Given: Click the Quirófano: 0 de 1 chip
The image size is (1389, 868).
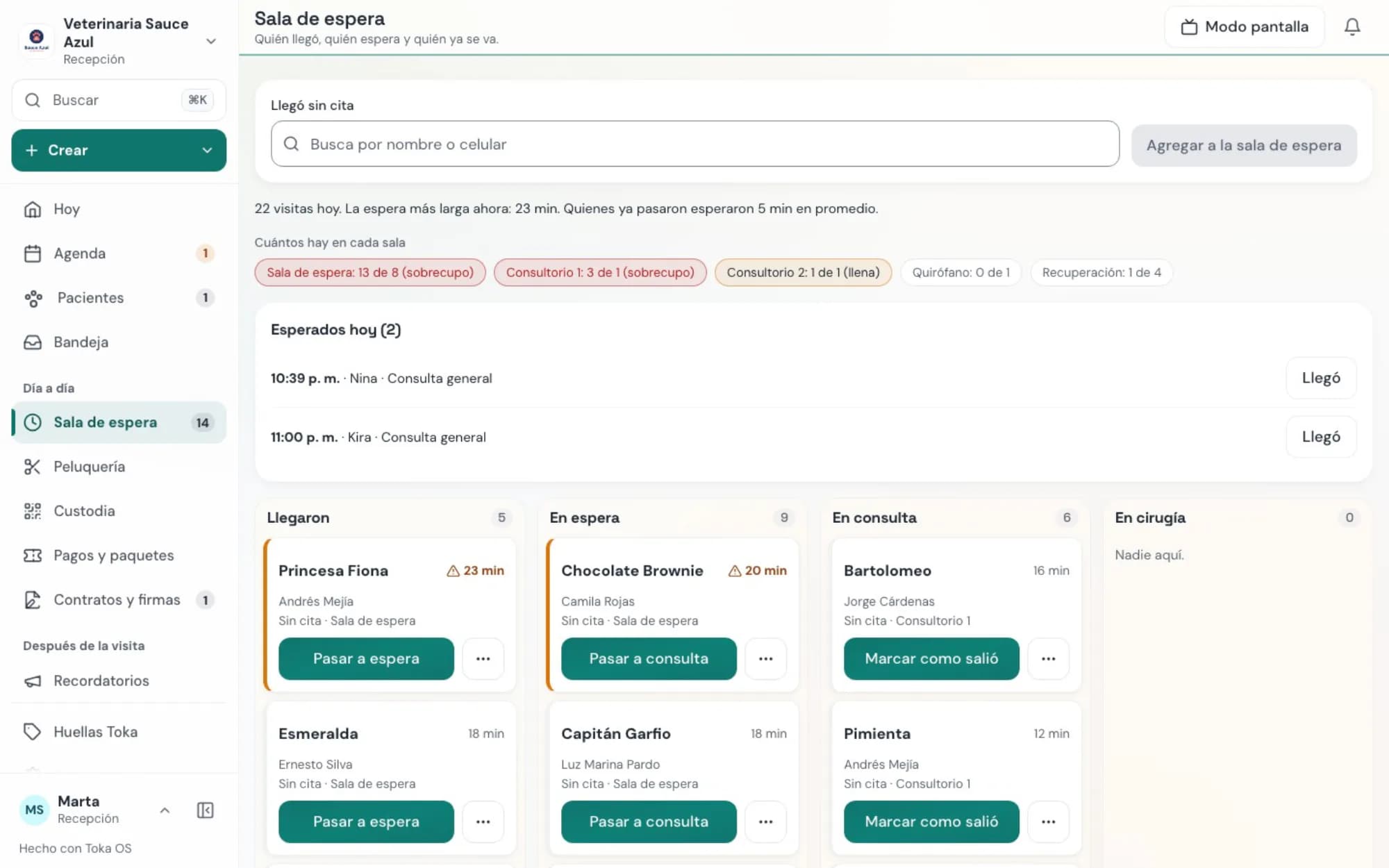Looking at the screenshot, I should [961, 272].
